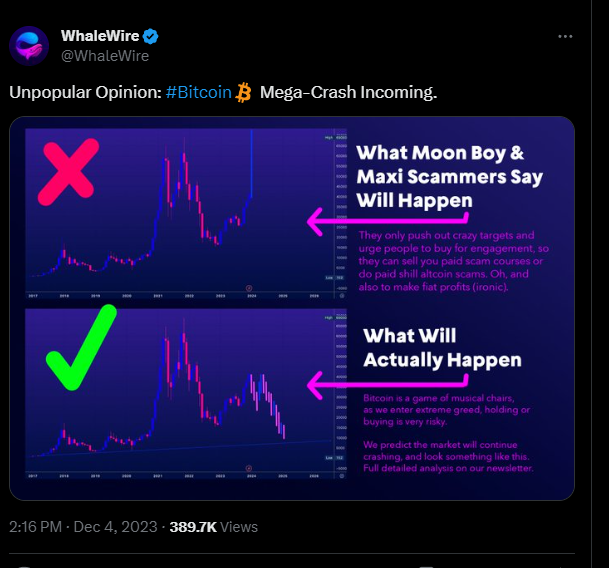Click the green checkmark on the lower chart
This screenshot has width=609, height=568.
click(81, 347)
